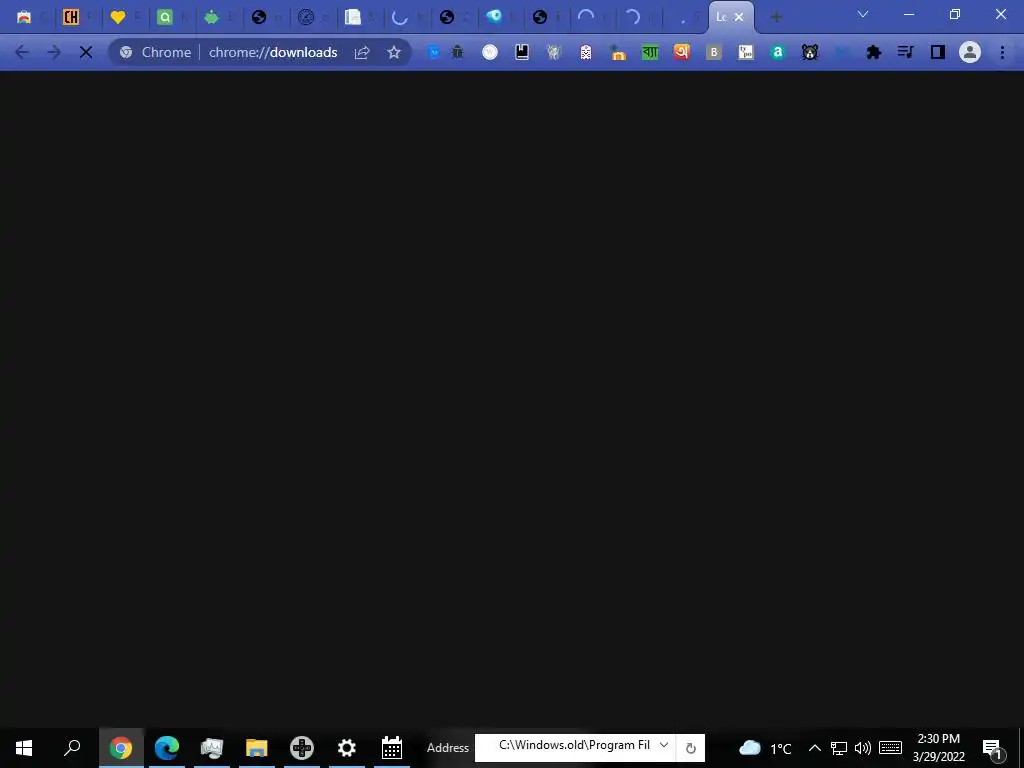
Task: Switch to the green piggy bank tab
Action: 212,17
